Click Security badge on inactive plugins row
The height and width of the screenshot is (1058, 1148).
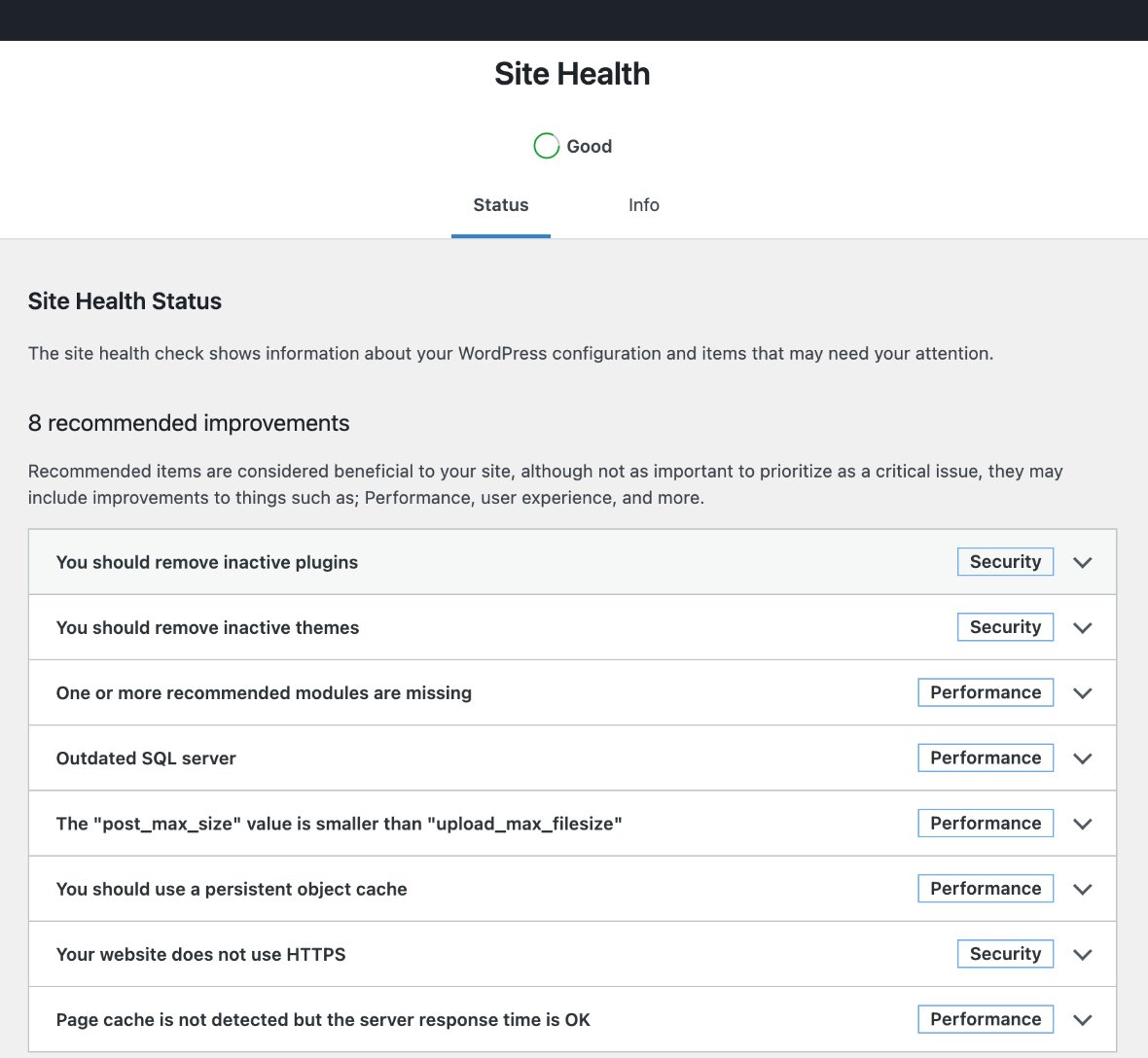click(1005, 562)
